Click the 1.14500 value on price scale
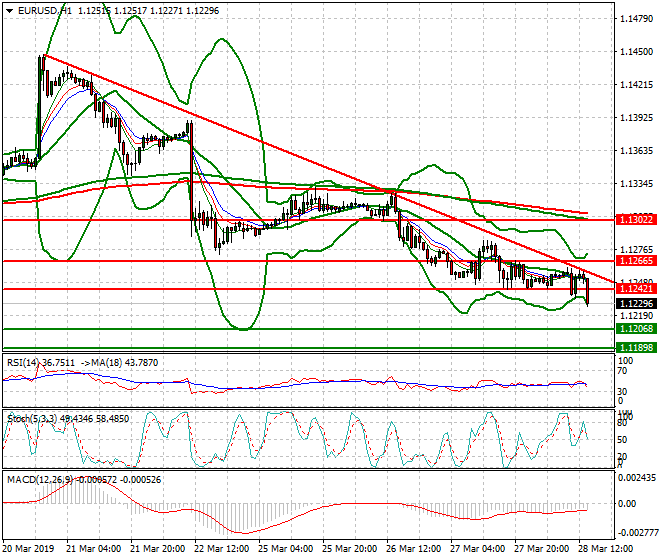Screen dimensions: 660x560 [637, 52]
